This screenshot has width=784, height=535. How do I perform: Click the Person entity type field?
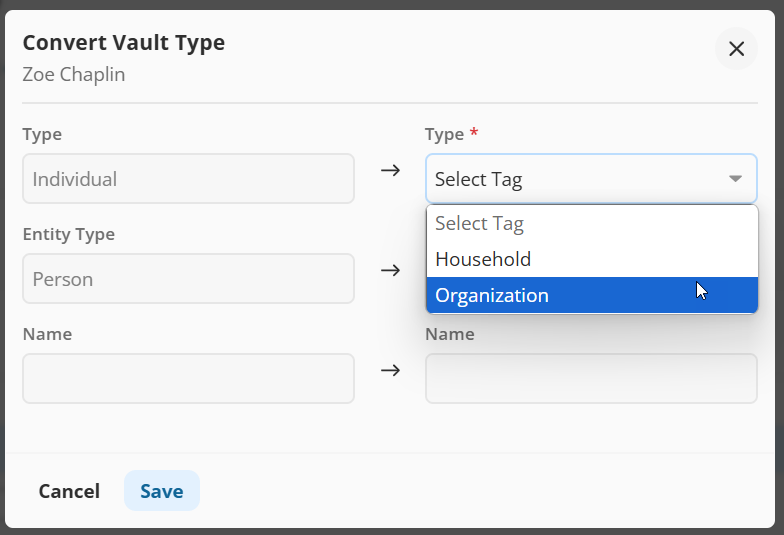point(188,279)
